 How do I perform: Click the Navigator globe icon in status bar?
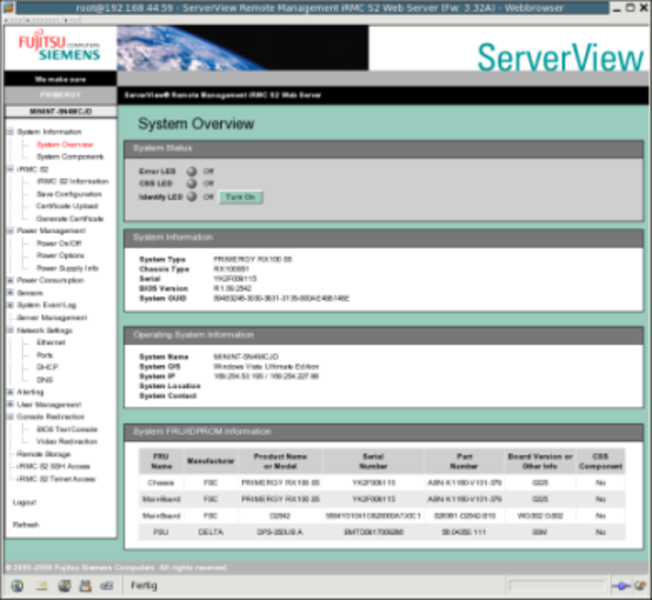point(17,586)
